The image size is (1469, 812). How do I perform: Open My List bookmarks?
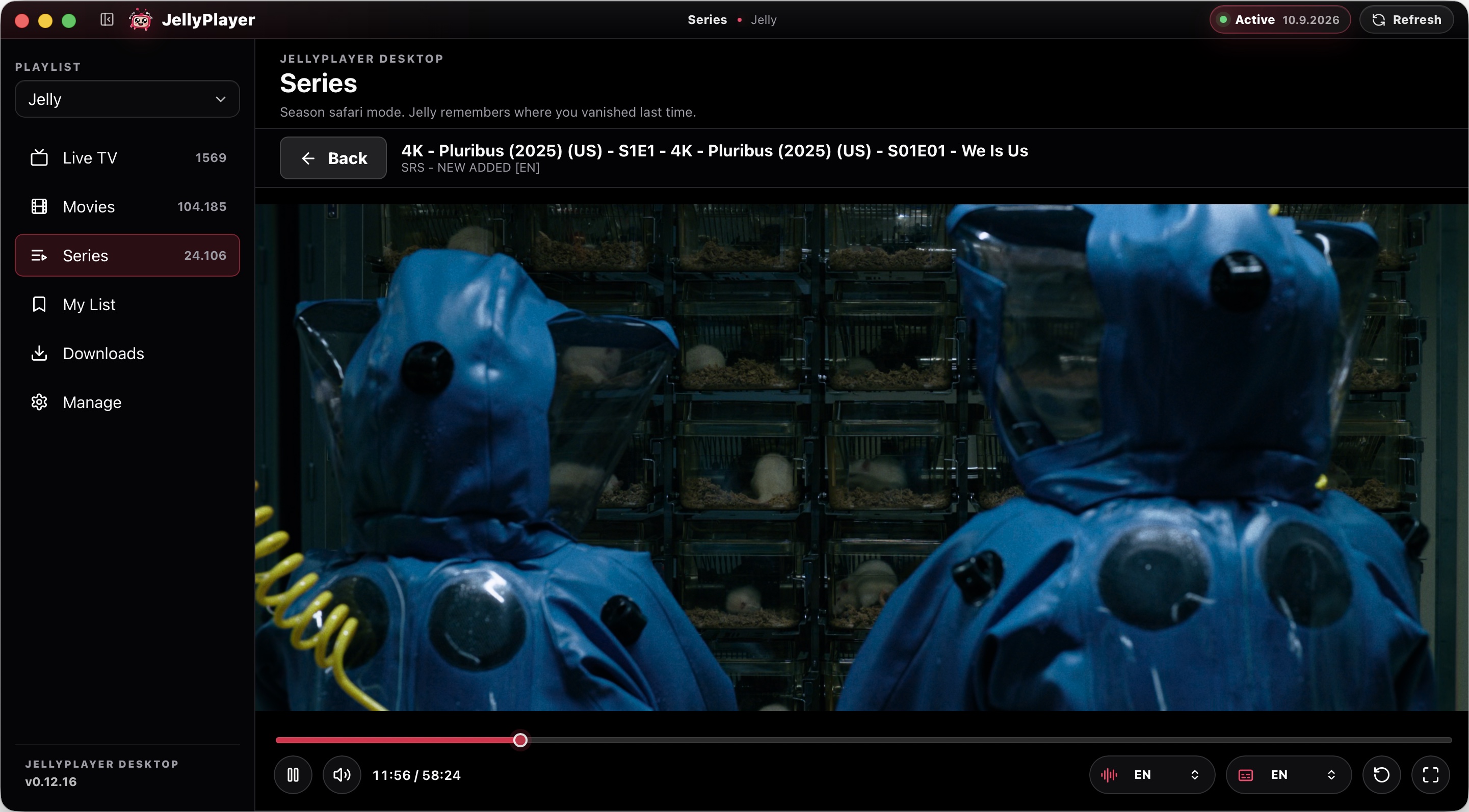tap(127, 304)
